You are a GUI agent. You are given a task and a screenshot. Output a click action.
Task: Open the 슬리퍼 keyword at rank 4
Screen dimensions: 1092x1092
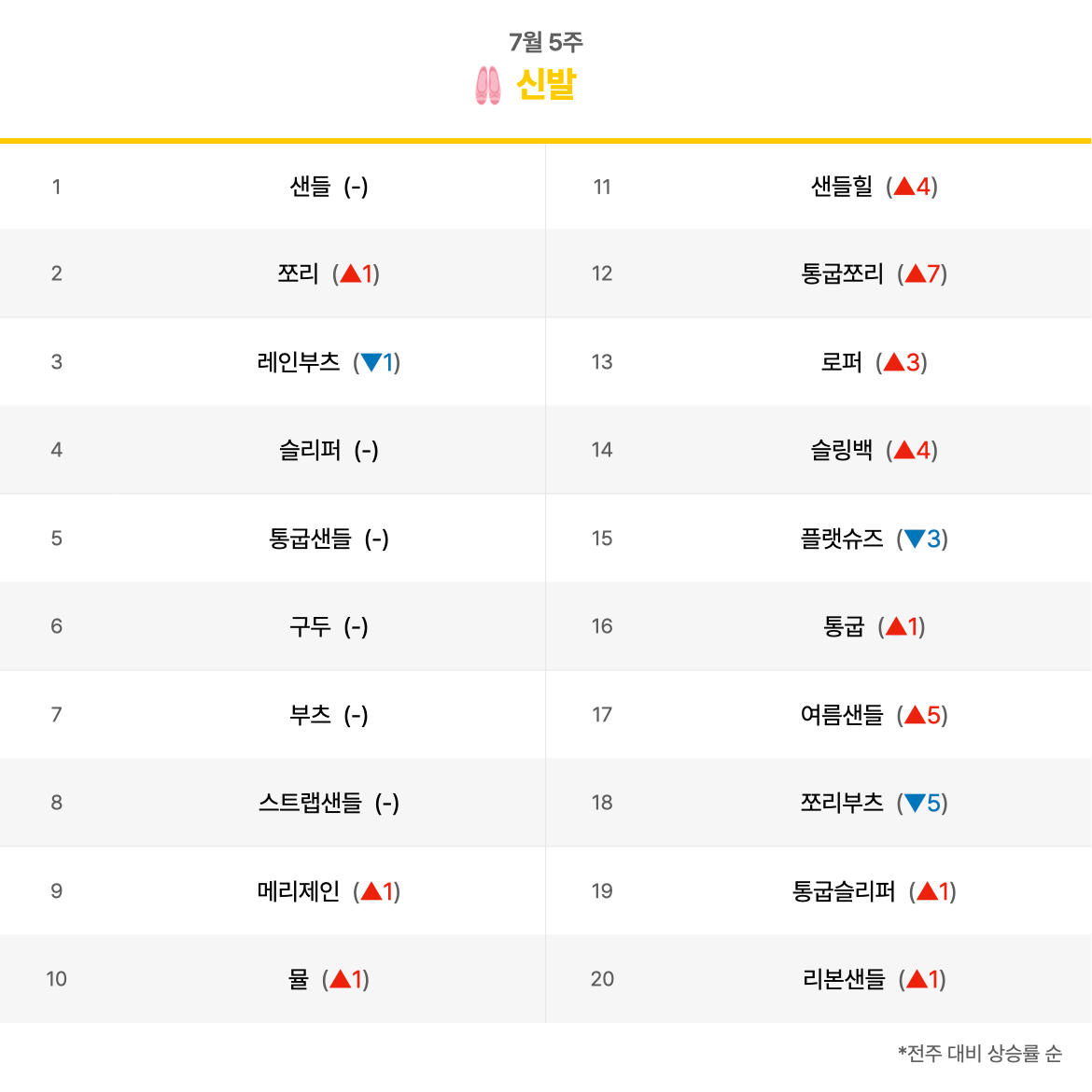[310, 451]
